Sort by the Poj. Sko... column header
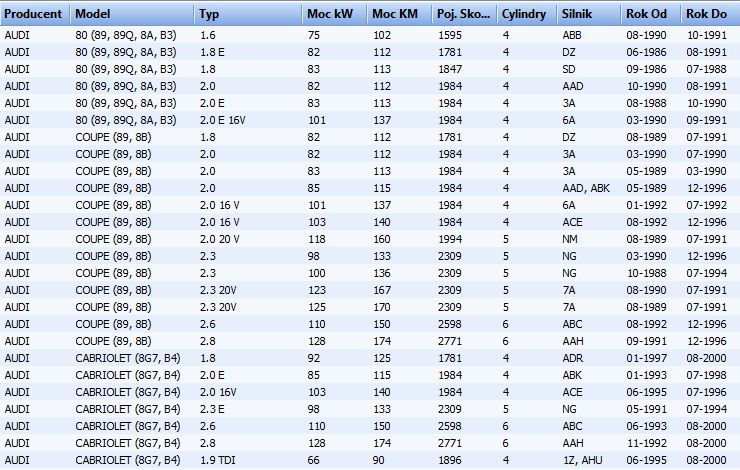 tap(464, 14)
